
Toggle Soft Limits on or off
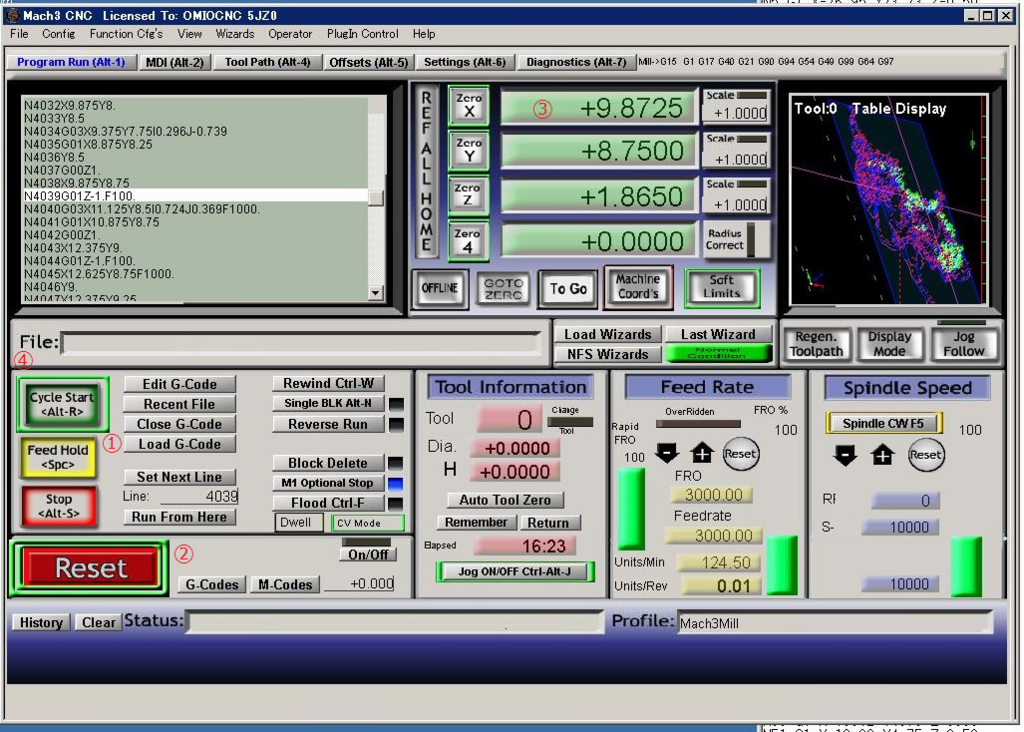tap(722, 287)
